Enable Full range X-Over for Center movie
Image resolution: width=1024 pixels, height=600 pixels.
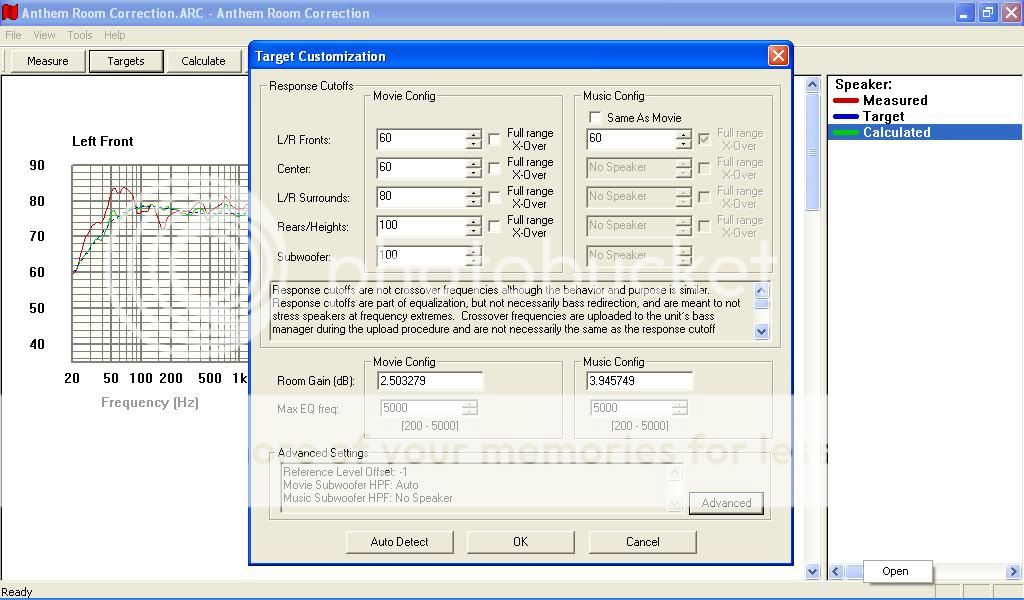(494, 168)
